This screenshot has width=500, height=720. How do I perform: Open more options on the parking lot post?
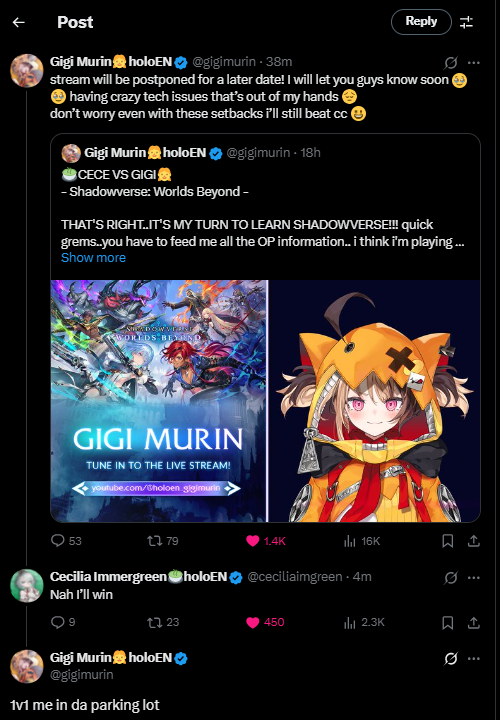coord(473,658)
